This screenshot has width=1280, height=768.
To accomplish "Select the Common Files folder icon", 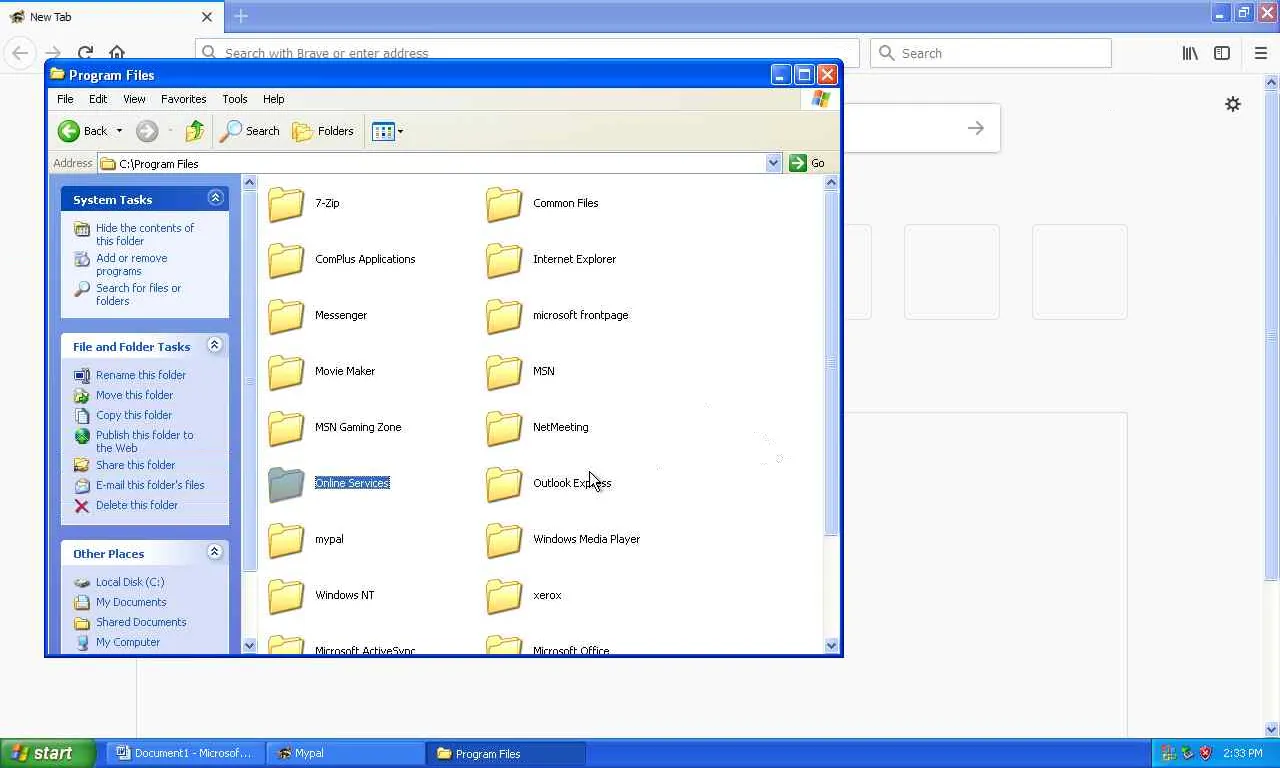I will pyautogui.click(x=504, y=203).
